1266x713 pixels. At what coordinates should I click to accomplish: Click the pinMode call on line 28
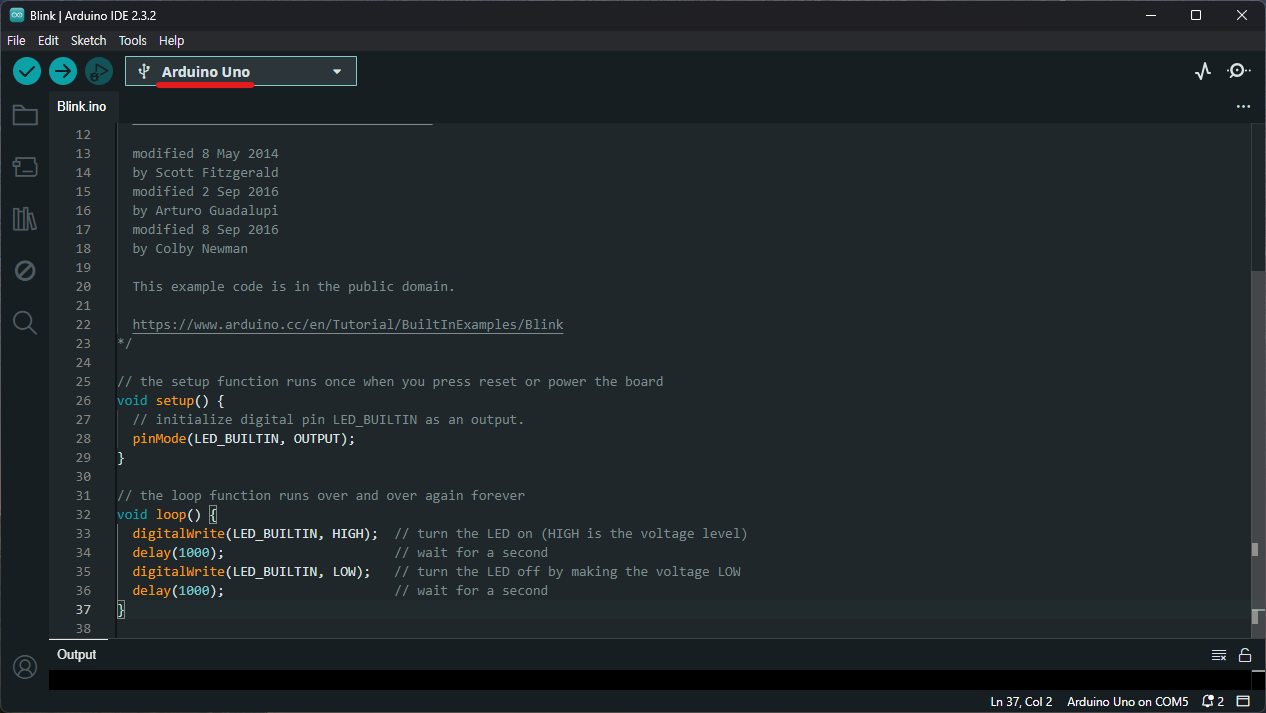coord(244,439)
